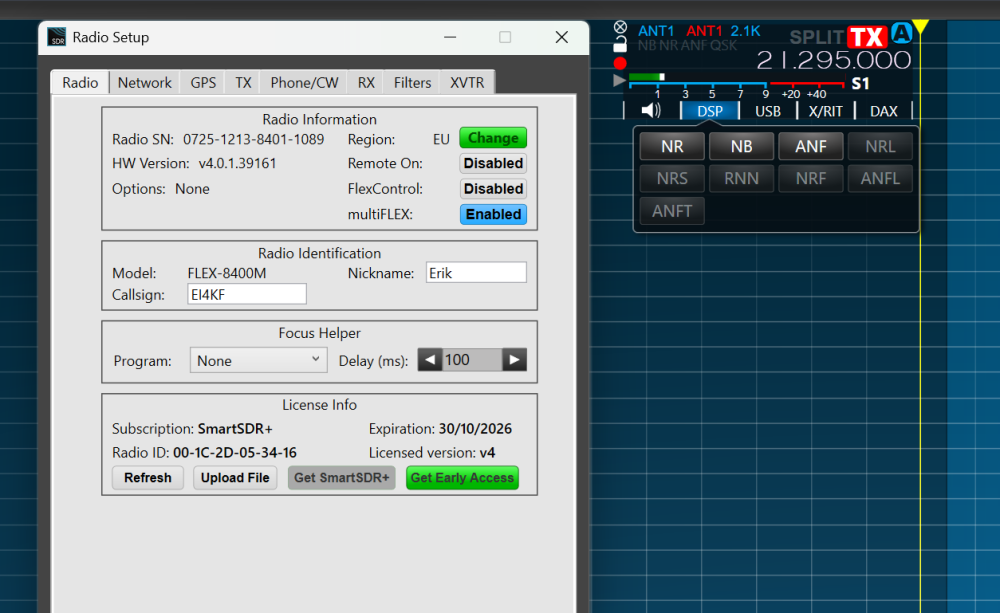Open the Focus Helper Program dropdown
Viewport: 1000px width, 613px height.
coord(258,360)
